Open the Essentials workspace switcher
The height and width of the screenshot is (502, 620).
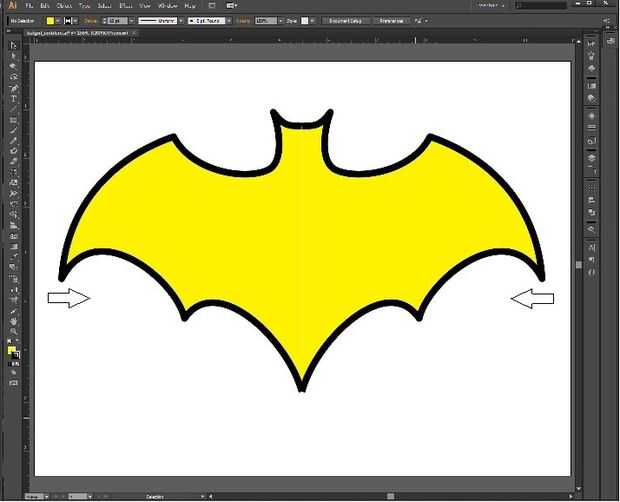pos(491,6)
